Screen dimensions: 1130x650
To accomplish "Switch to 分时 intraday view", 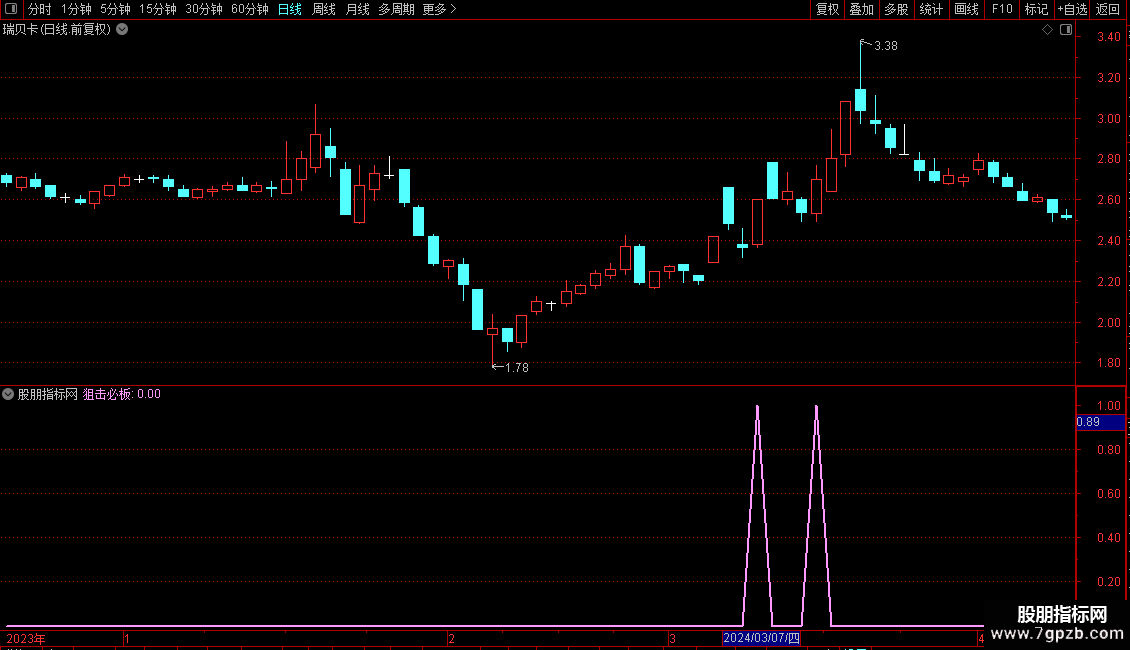I will point(40,9).
